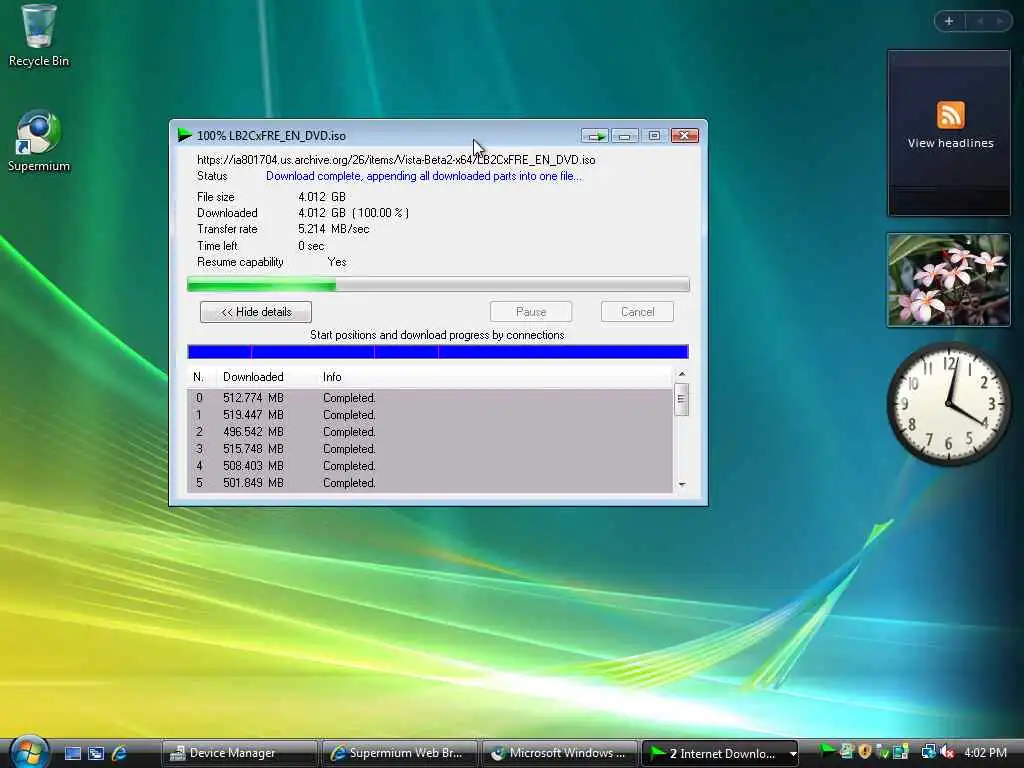Viewport: 1024px width, 768px height.
Task: Click the Windows Start orb
Action: 27,752
